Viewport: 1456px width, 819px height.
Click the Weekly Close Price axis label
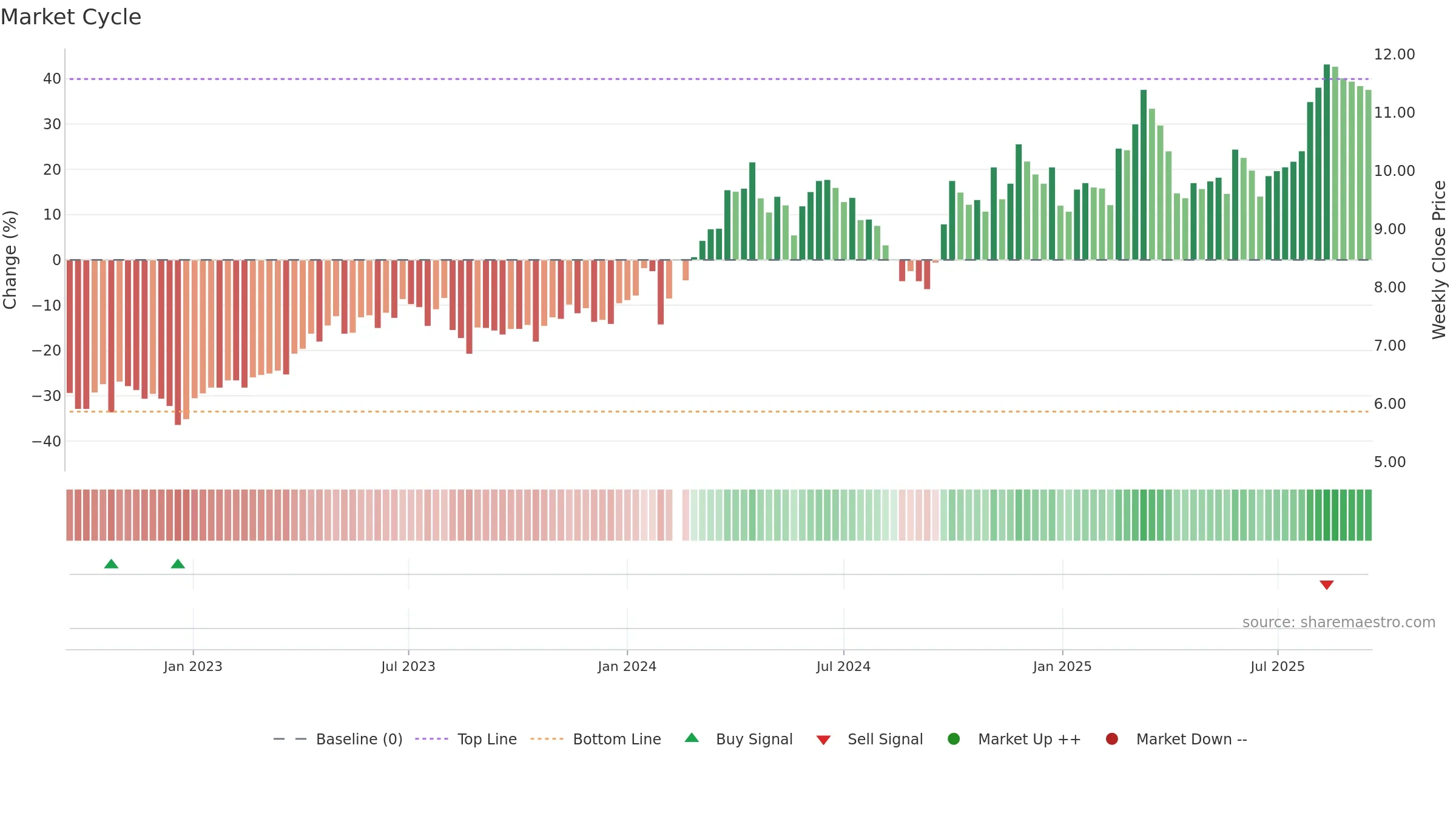(1439, 260)
